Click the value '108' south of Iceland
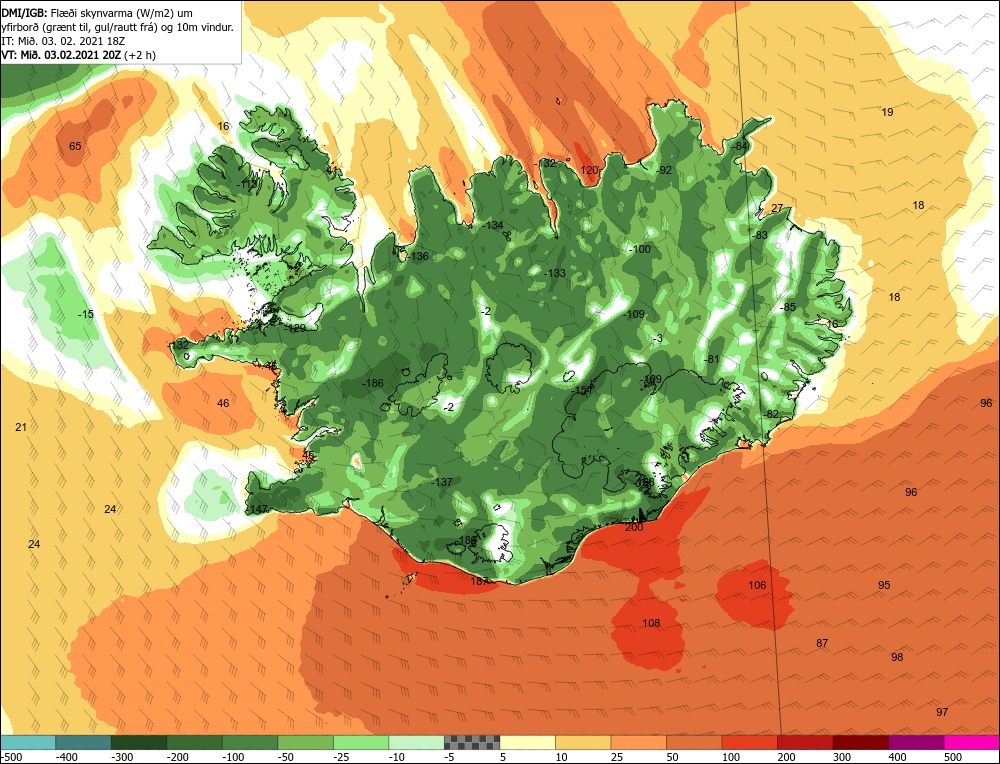1000x764 pixels. (x=651, y=624)
